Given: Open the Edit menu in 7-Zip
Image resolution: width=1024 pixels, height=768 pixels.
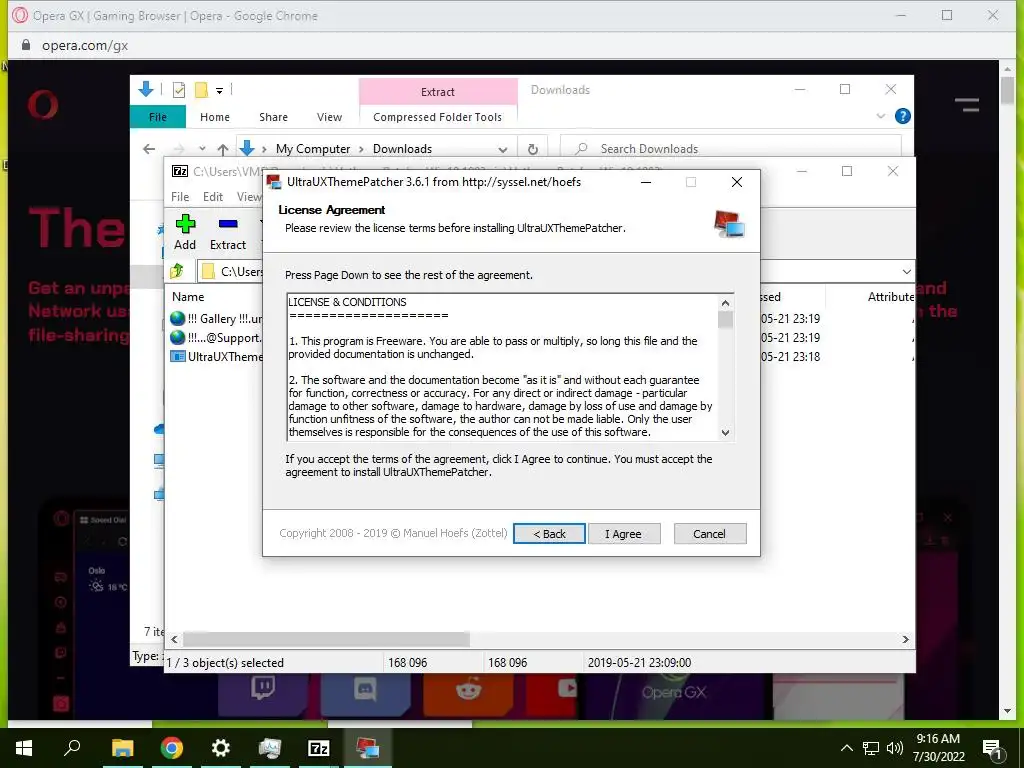Looking at the screenshot, I should coord(213,197).
